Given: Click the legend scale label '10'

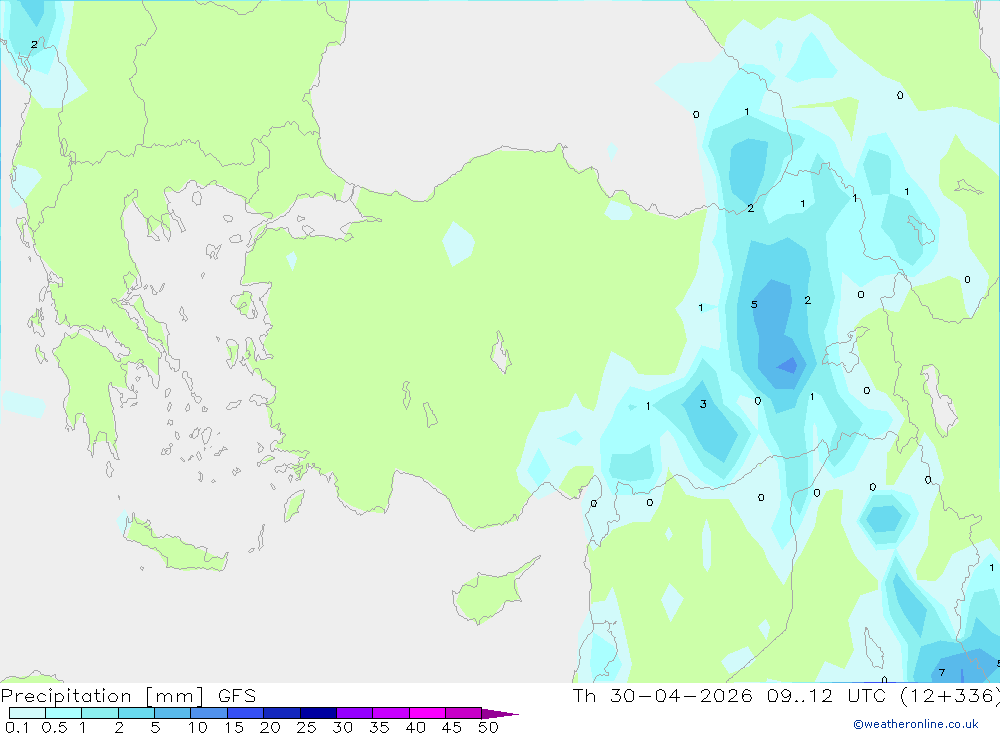Looking at the screenshot, I should [x=198, y=727].
